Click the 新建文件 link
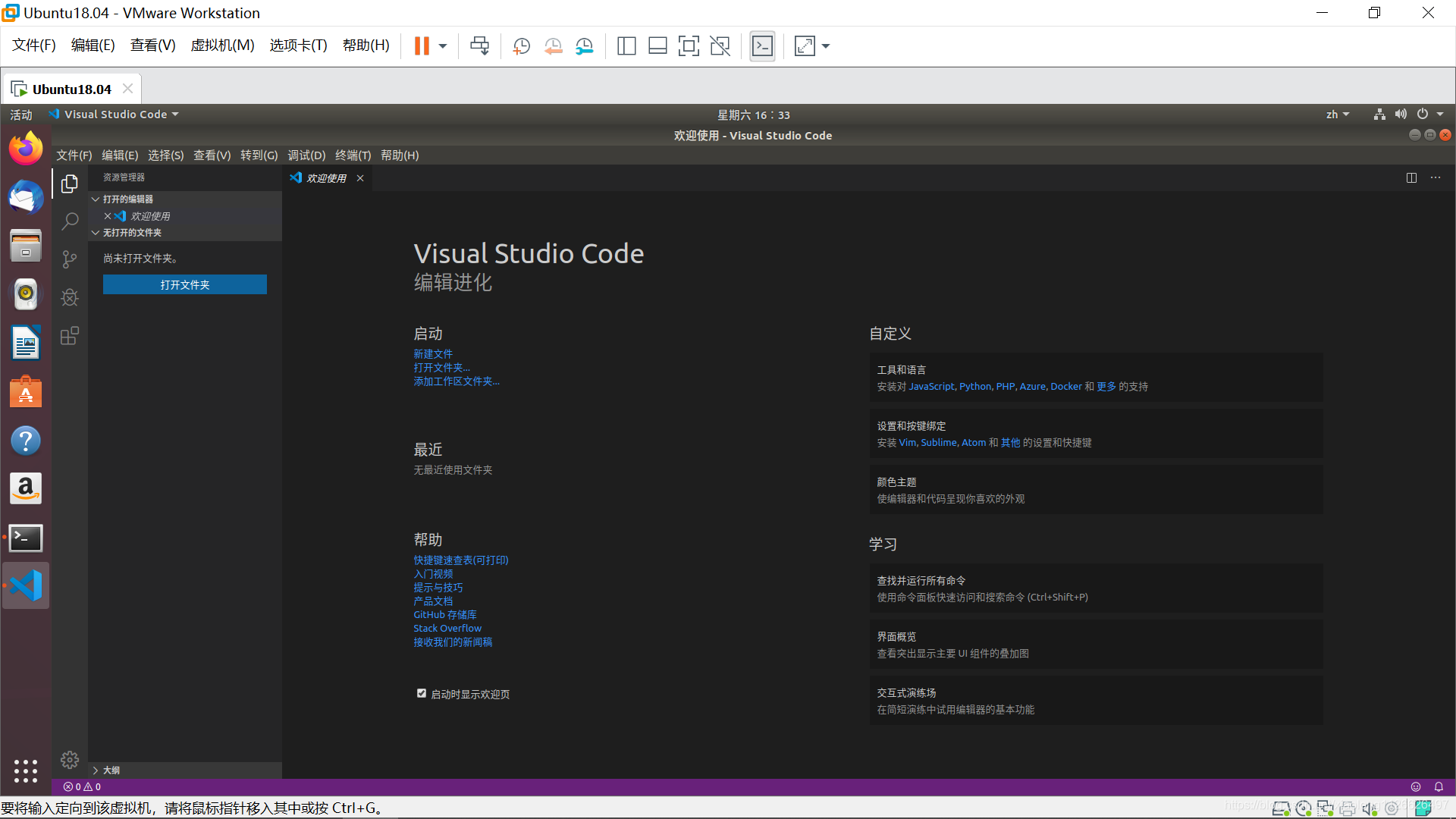This screenshot has height=819, width=1456. [432, 354]
